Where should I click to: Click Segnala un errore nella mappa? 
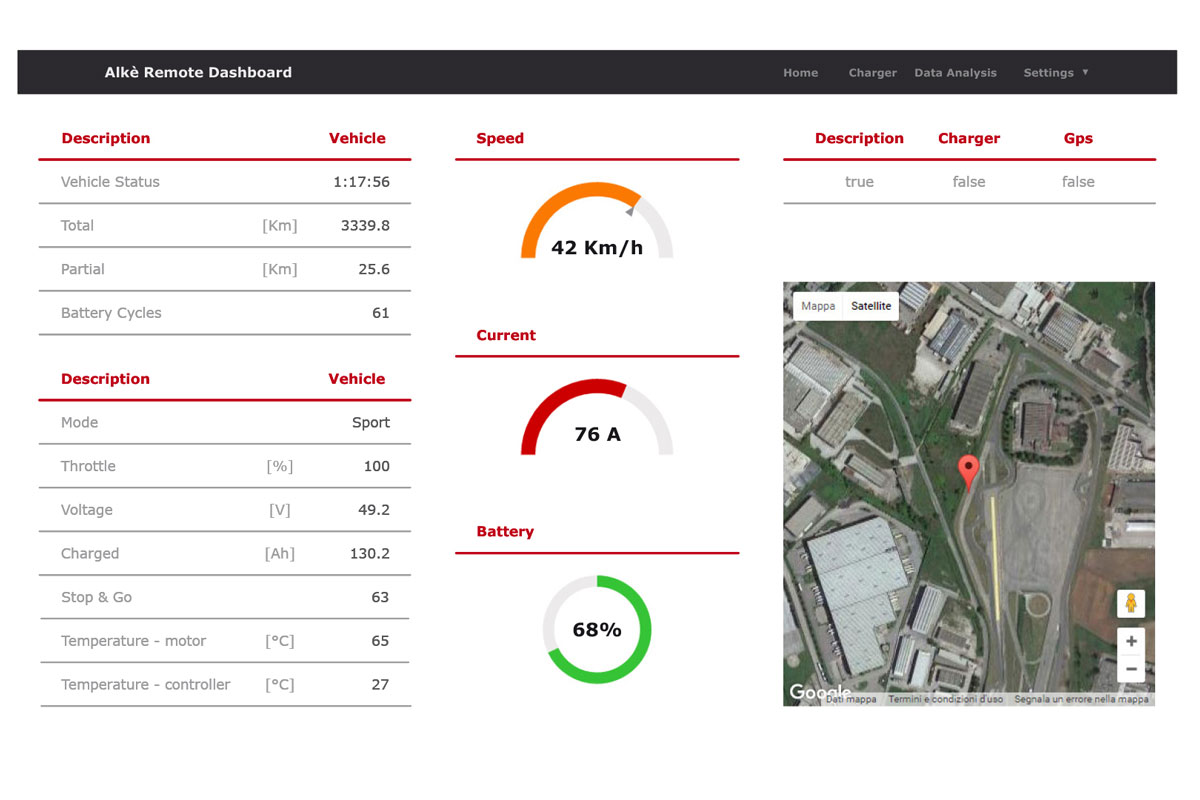pos(1081,700)
